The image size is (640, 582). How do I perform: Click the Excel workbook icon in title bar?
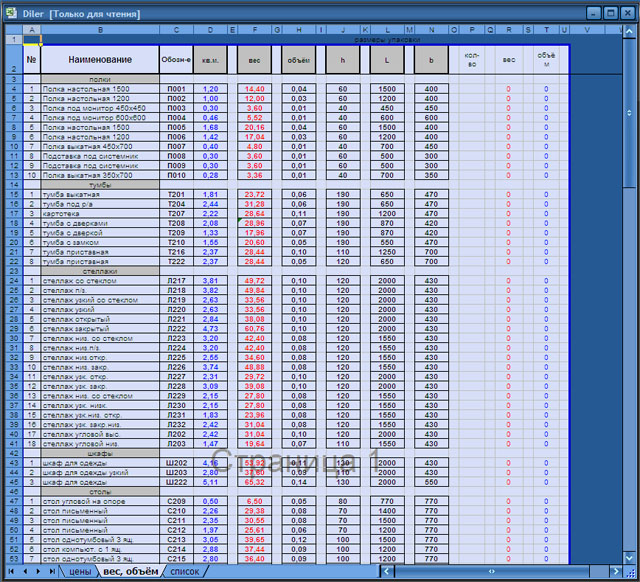[x=11, y=13]
